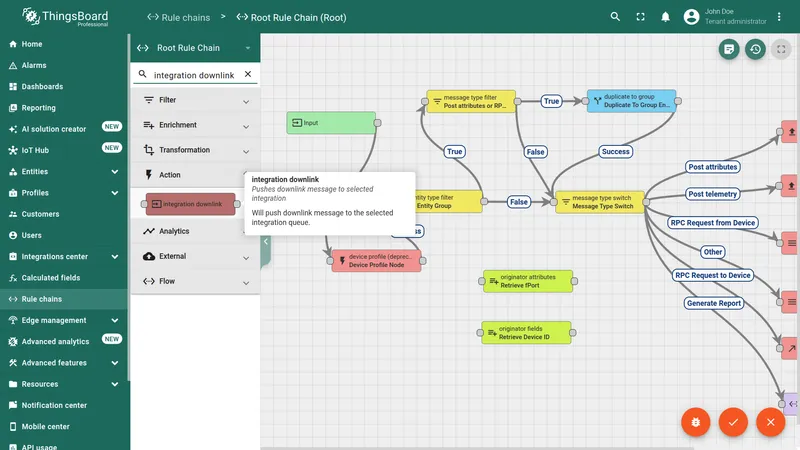Apply changes with checkmark button

pyautogui.click(x=733, y=422)
